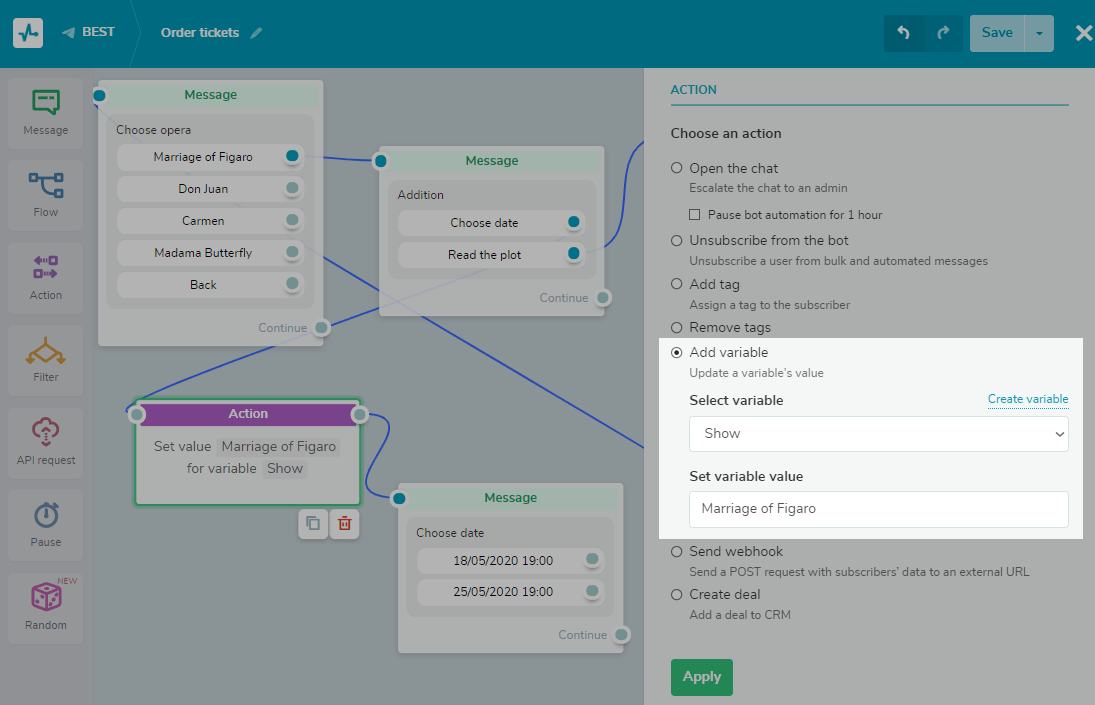Click the undo arrow button
Viewport: 1095px width, 705px height.
click(x=904, y=33)
